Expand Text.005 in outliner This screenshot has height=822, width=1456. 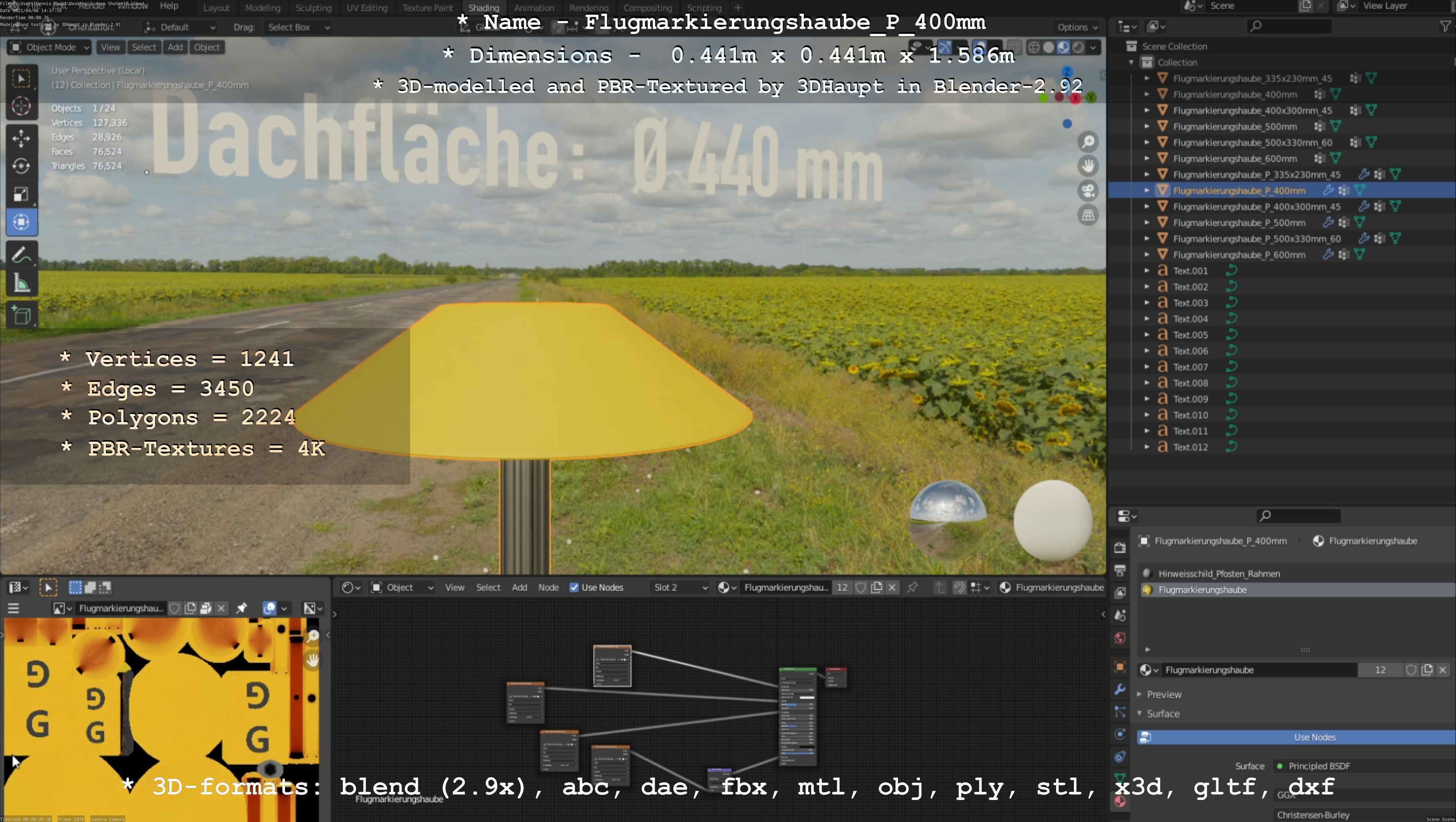[x=1147, y=335]
